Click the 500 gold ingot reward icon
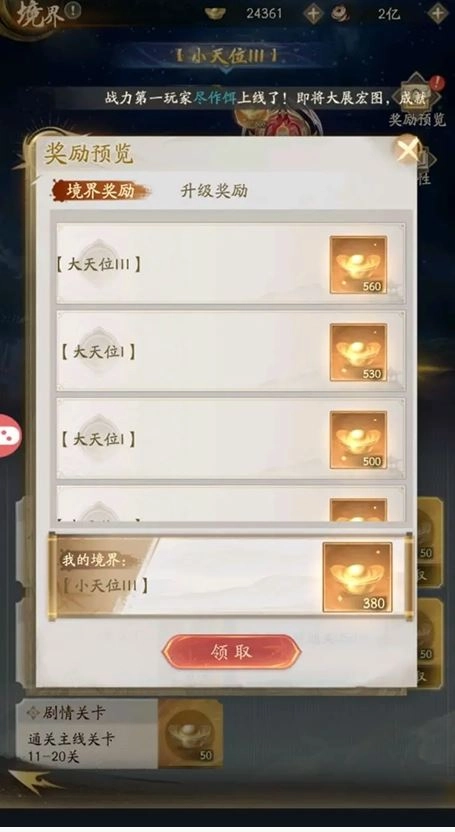455x832 pixels. pos(358,440)
